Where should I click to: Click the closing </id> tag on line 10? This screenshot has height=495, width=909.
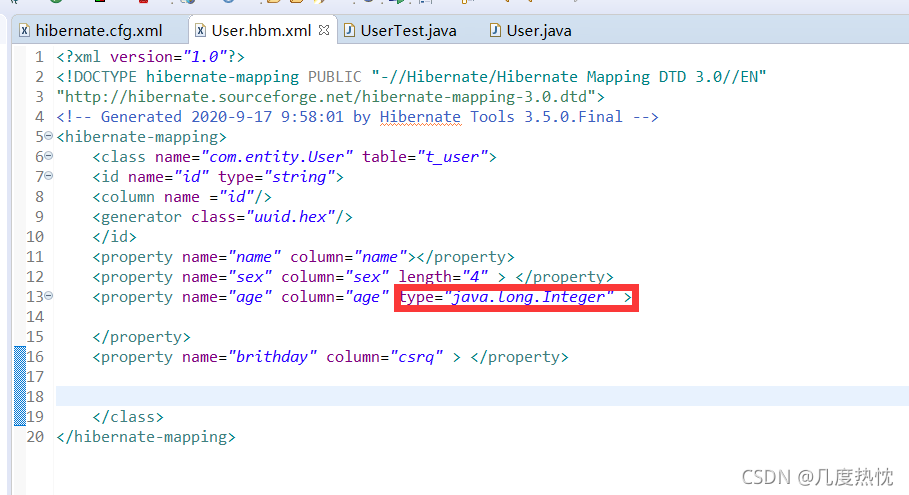coord(115,236)
